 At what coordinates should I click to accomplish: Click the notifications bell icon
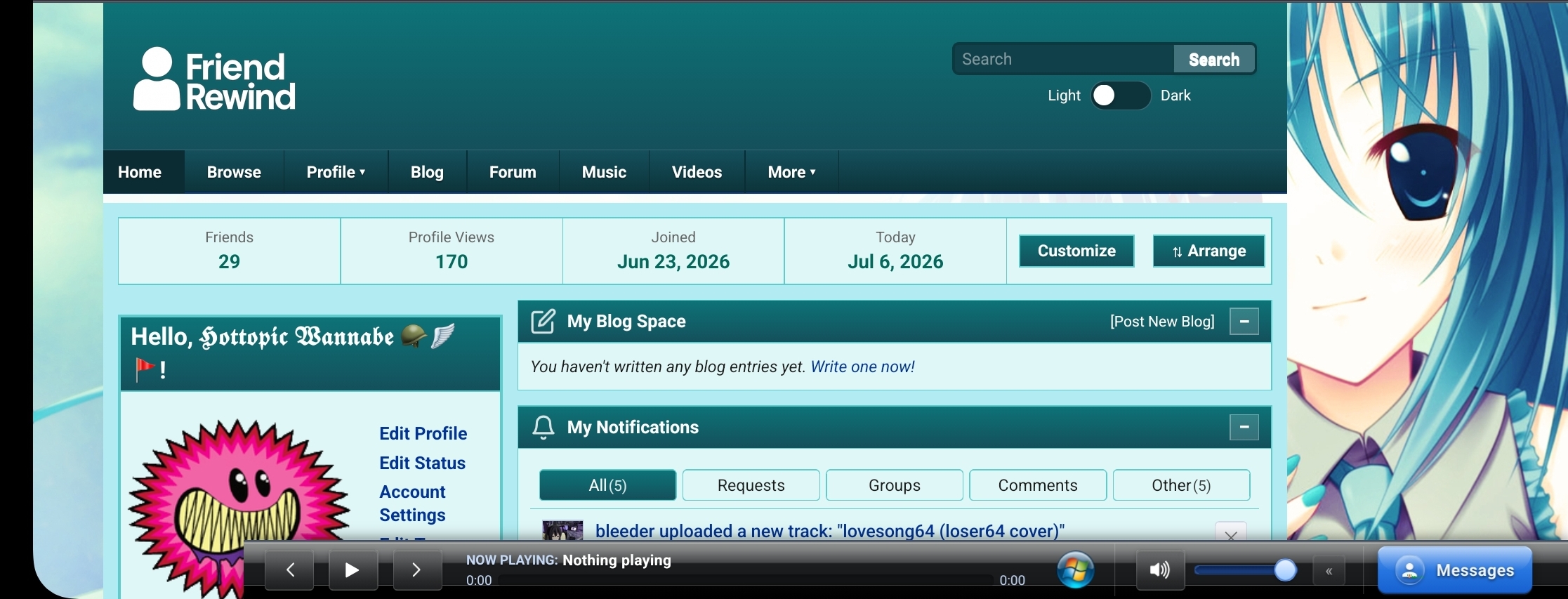coord(543,428)
